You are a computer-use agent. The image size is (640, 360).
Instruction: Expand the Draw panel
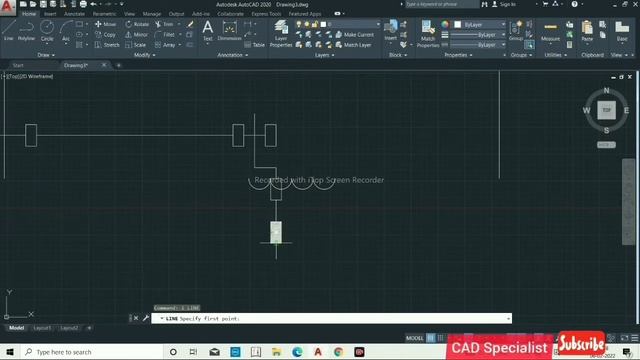[x=46, y=55]
